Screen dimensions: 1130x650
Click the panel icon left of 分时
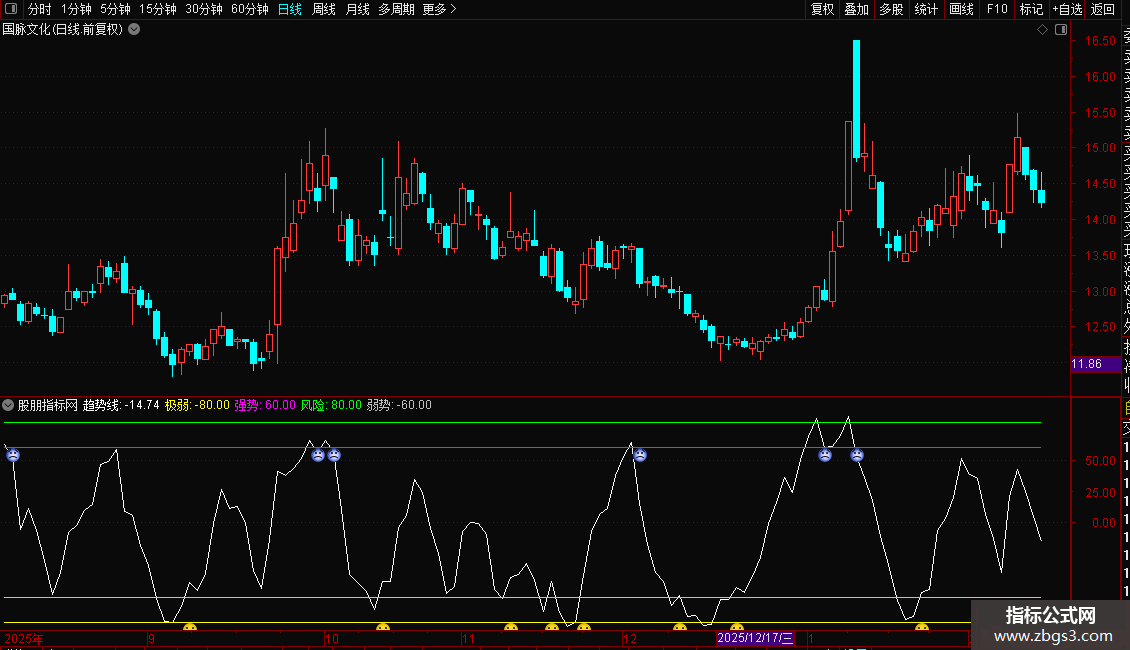coord(12,9)
